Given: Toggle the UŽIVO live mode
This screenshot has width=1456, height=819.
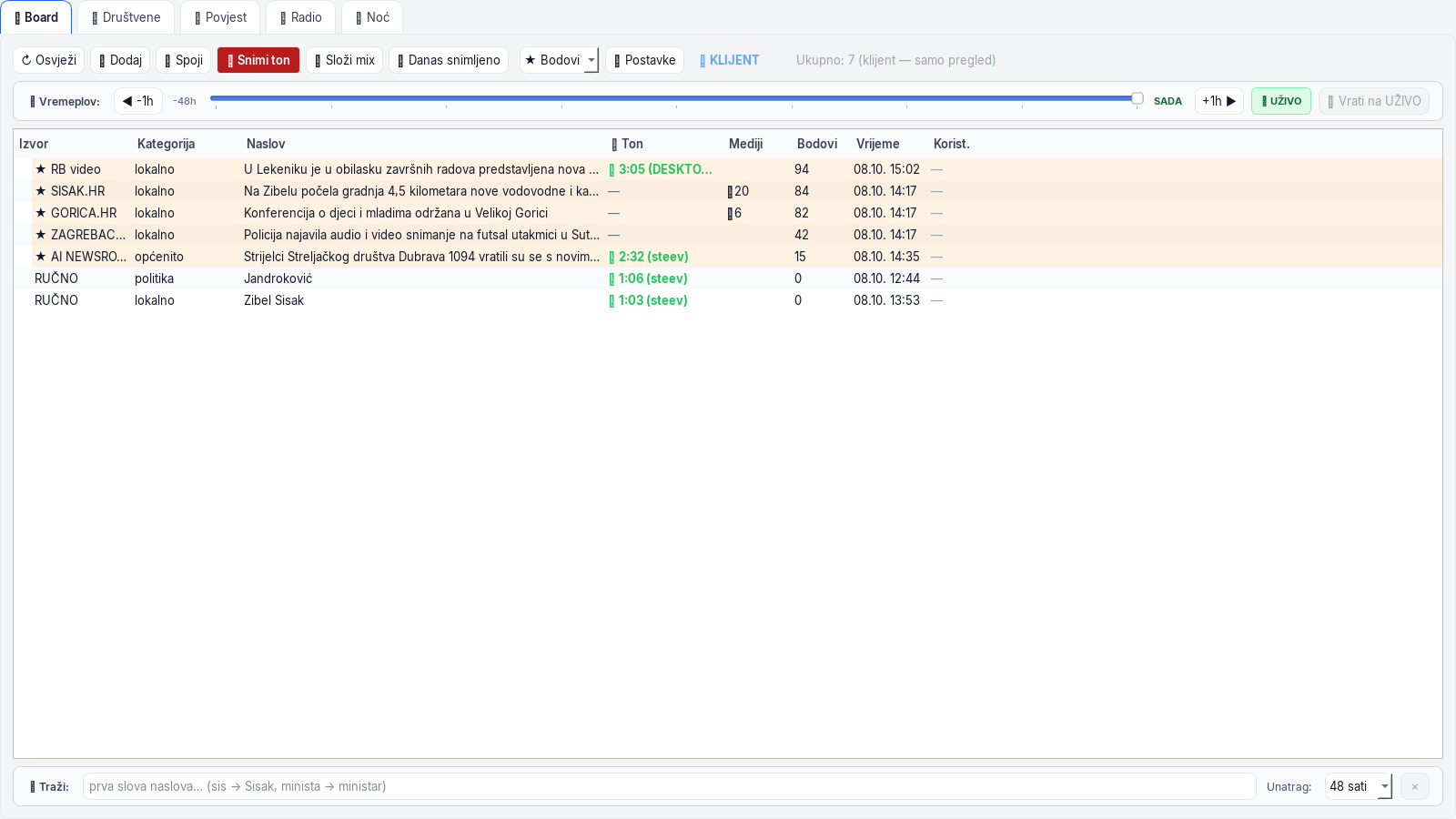Looking at the screenshot, I should click(x=1281, y=101).
